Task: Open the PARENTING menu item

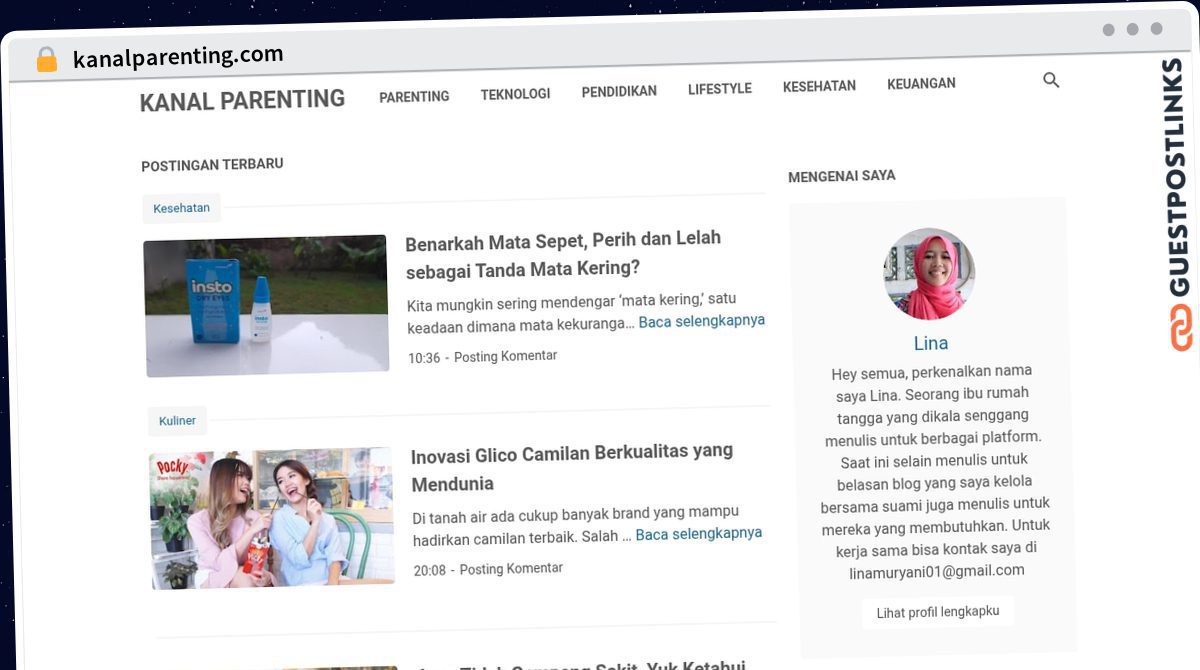Action: 414,97
